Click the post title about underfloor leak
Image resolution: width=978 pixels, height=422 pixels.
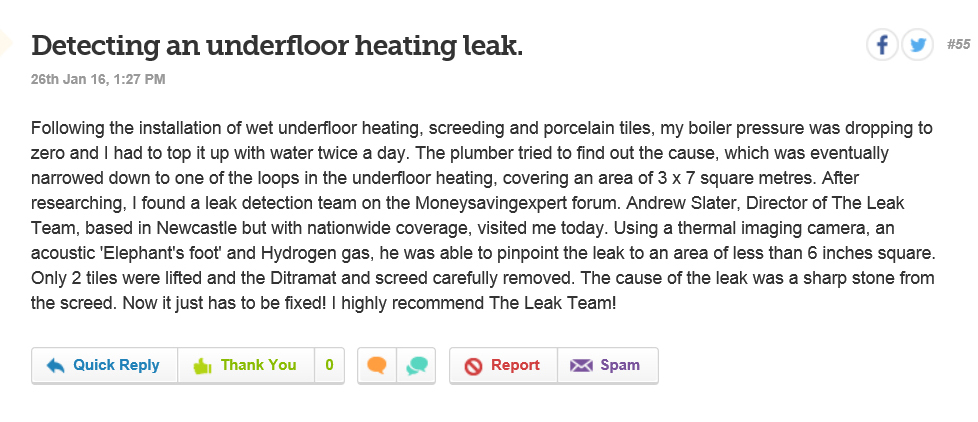click(277, 46)
